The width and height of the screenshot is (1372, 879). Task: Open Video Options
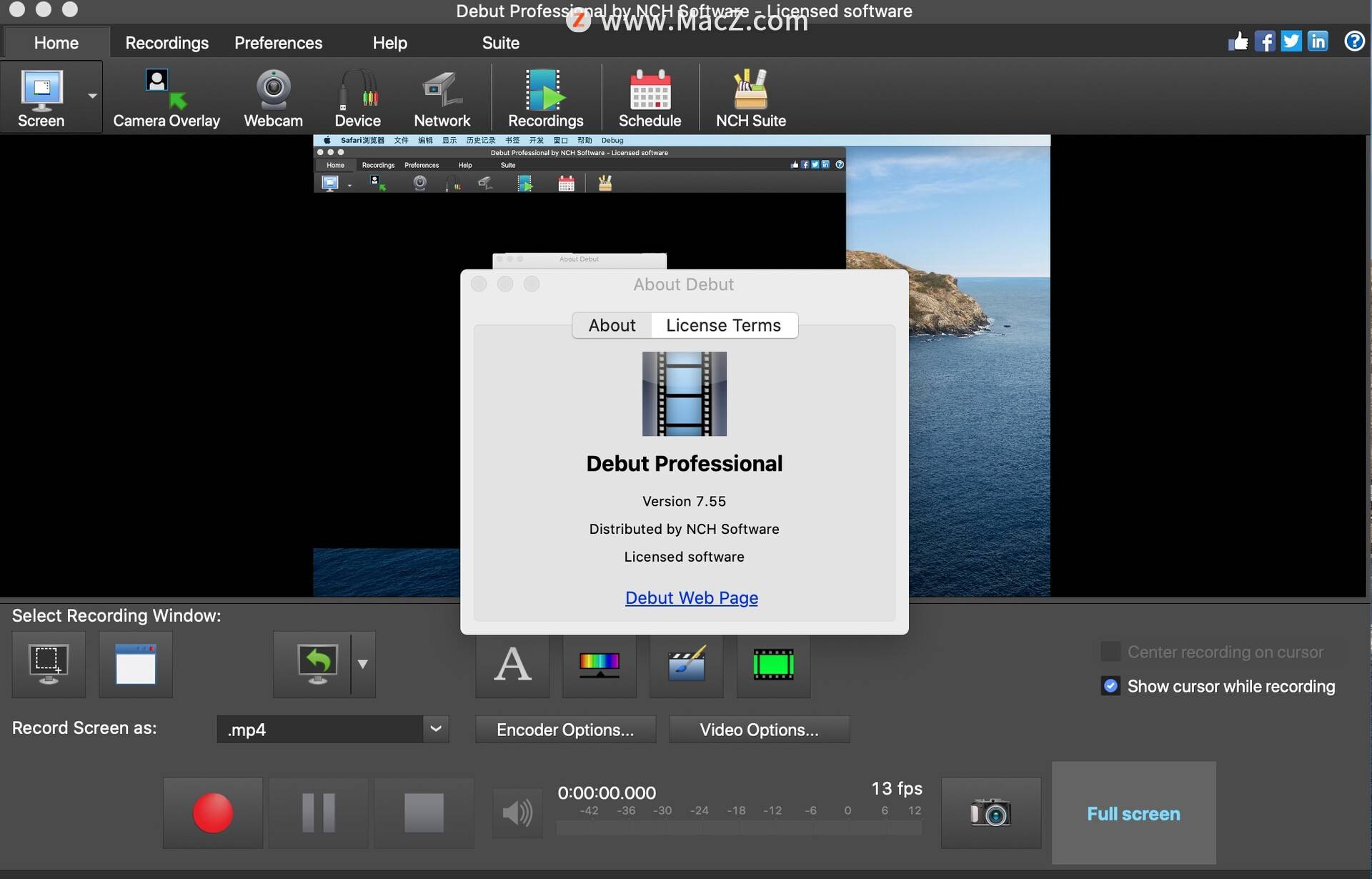click(759, 730)
